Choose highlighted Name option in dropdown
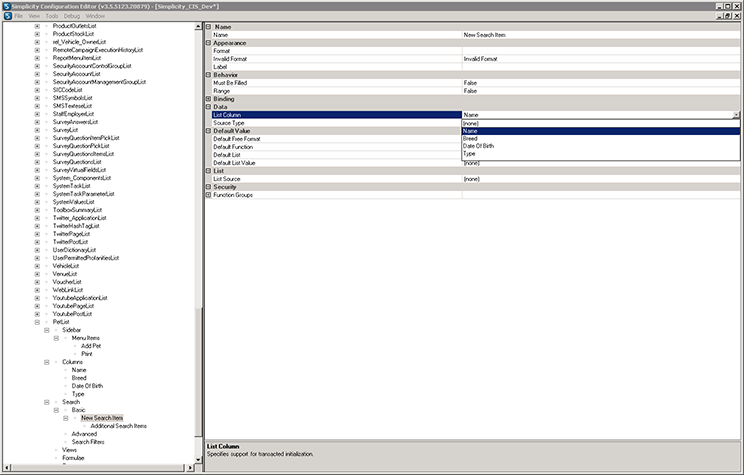The width and height of the screenshot is (744, 475). pos(601,131)
